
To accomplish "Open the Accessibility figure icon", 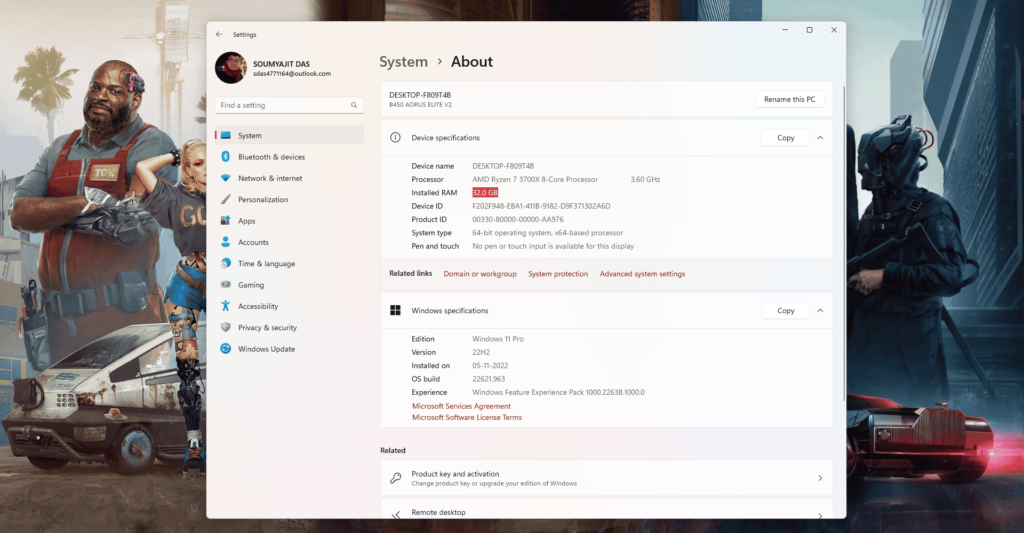I will [x=225, y=306].
